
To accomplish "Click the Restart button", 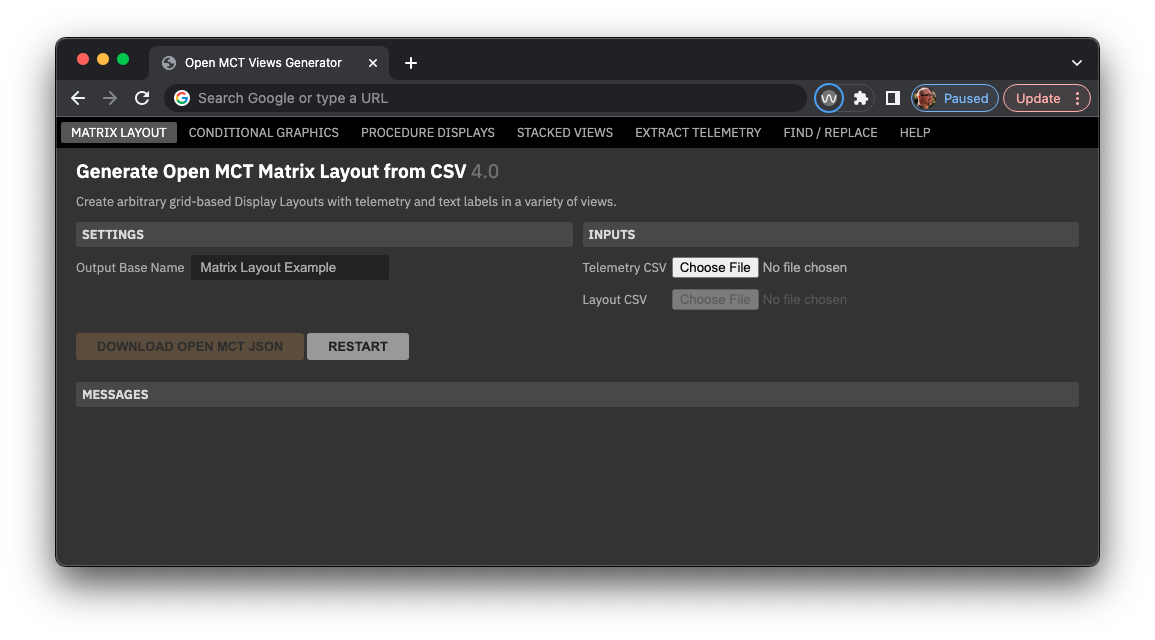I will [x=358, y=346].
